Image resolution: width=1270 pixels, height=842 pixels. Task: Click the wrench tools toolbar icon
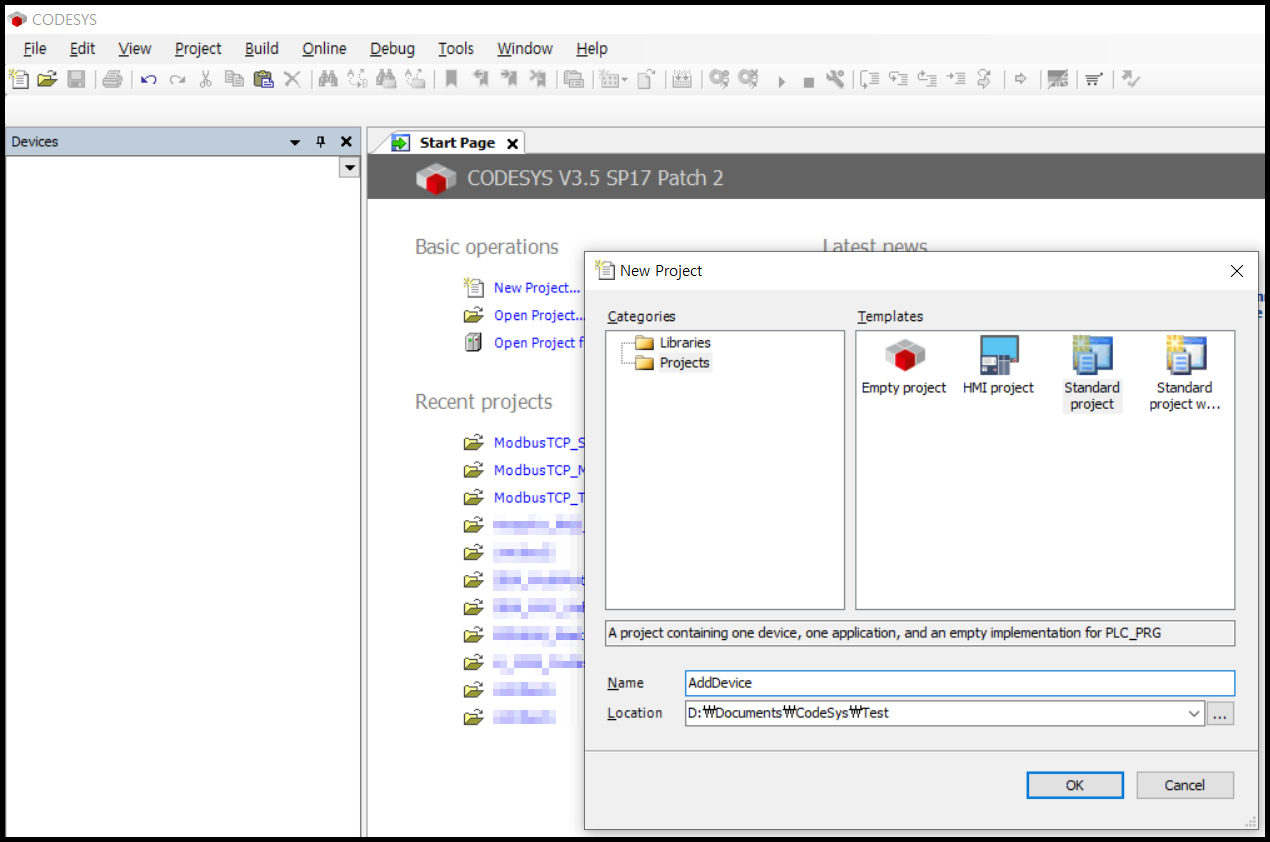coord(835,79)
